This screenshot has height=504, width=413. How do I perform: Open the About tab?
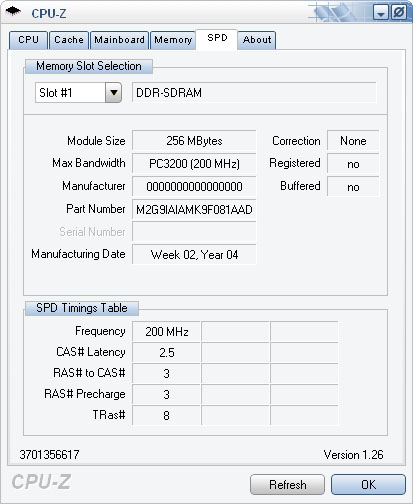pos(257,40)
